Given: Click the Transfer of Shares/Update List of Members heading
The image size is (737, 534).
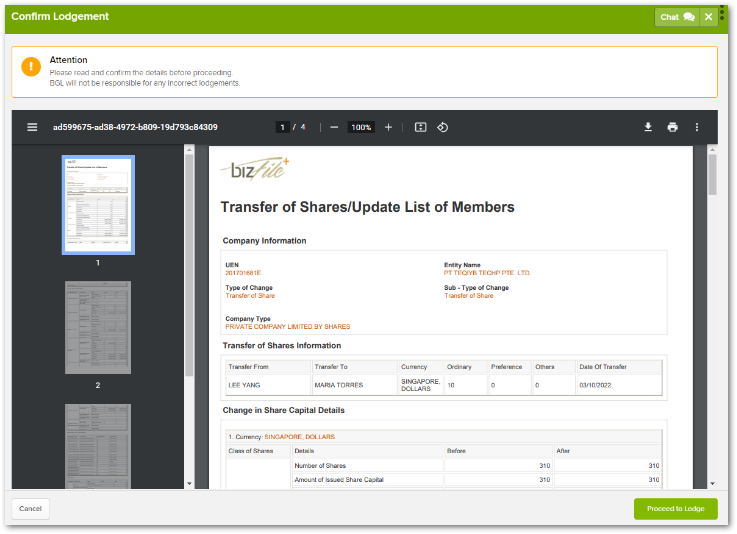Looking at the screenshot, I should pyautogui.click(x=368, y=207).
